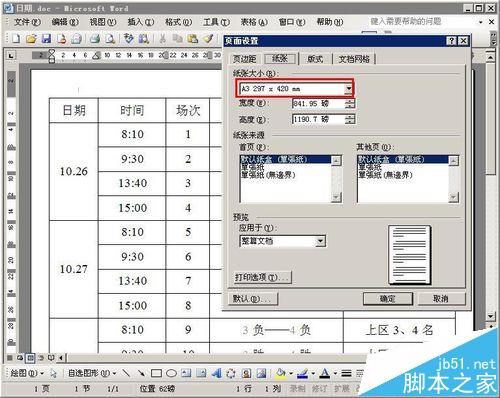
Task: Expand the font color dropdown arrow
Action: [x=335, y=373]
